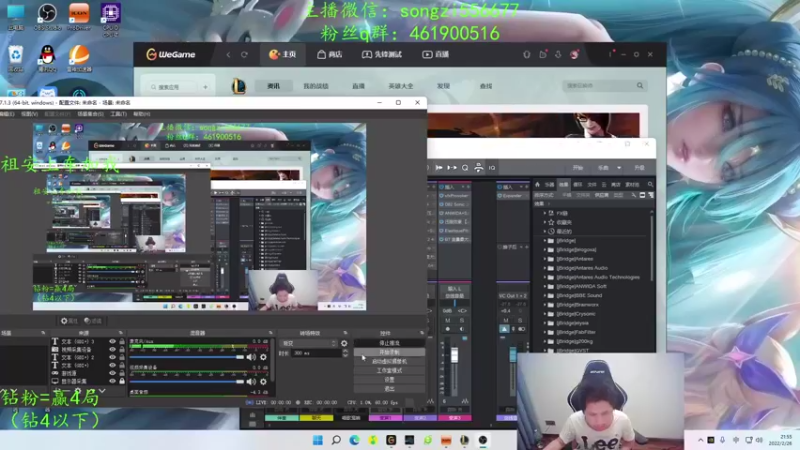Adjust first OBS mixer volume slider
The image size is (800, 450).
tap(187, 357)
